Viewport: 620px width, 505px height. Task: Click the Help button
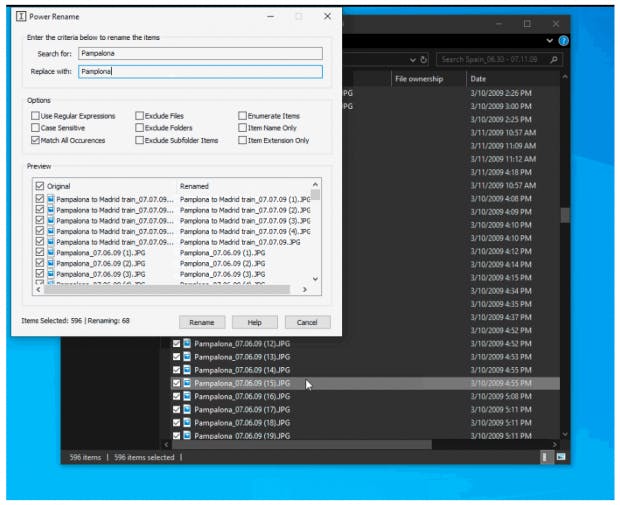tap(255, 322)
